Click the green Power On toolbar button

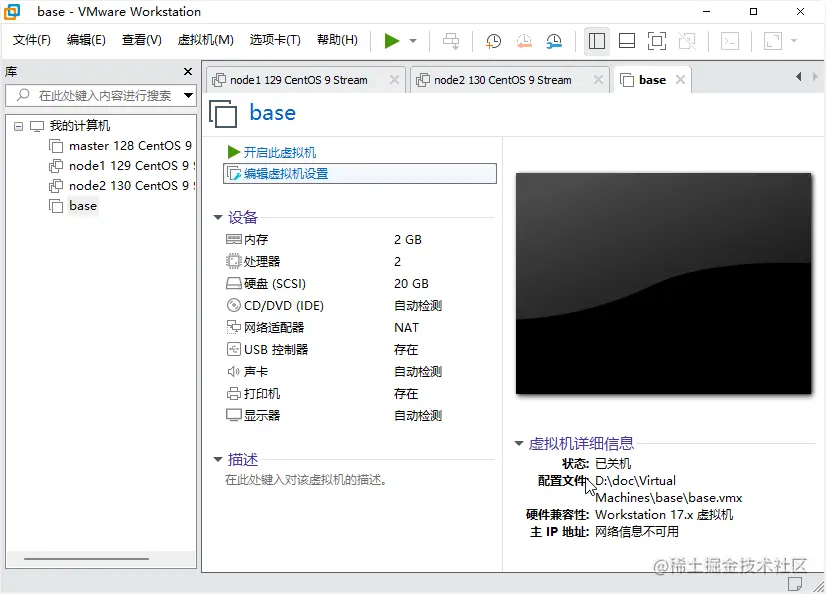tap(391, 41)
